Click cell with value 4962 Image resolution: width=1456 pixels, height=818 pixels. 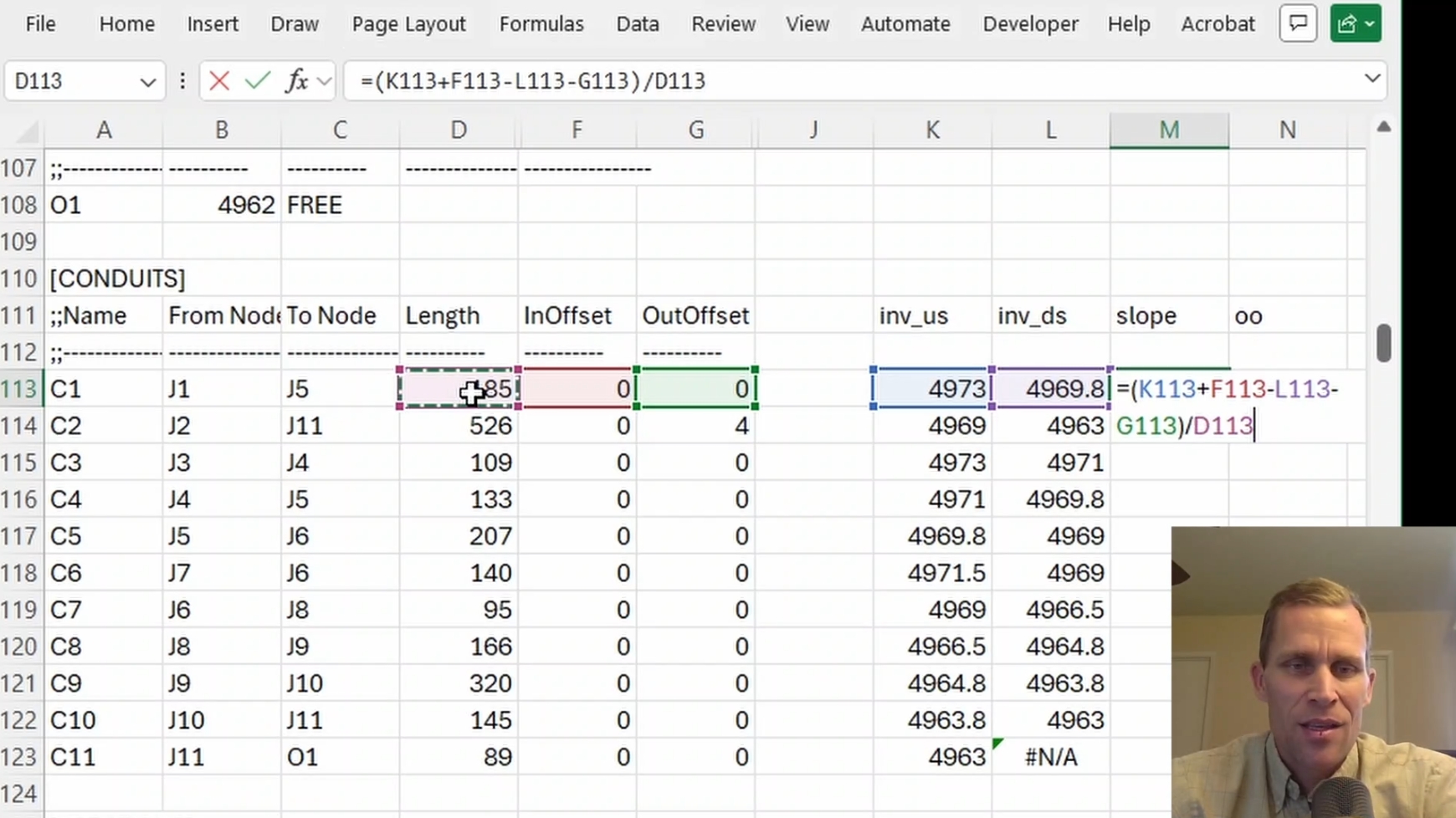point(222,205)
